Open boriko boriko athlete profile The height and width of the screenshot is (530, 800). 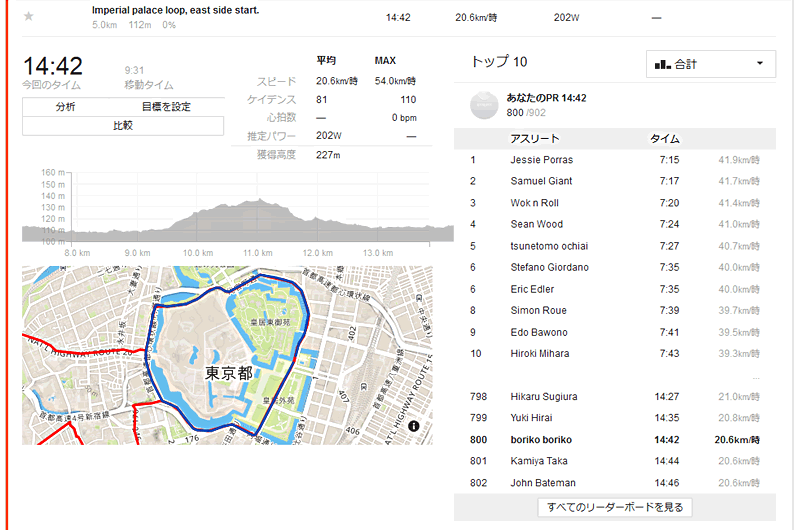tap(541, 439)
